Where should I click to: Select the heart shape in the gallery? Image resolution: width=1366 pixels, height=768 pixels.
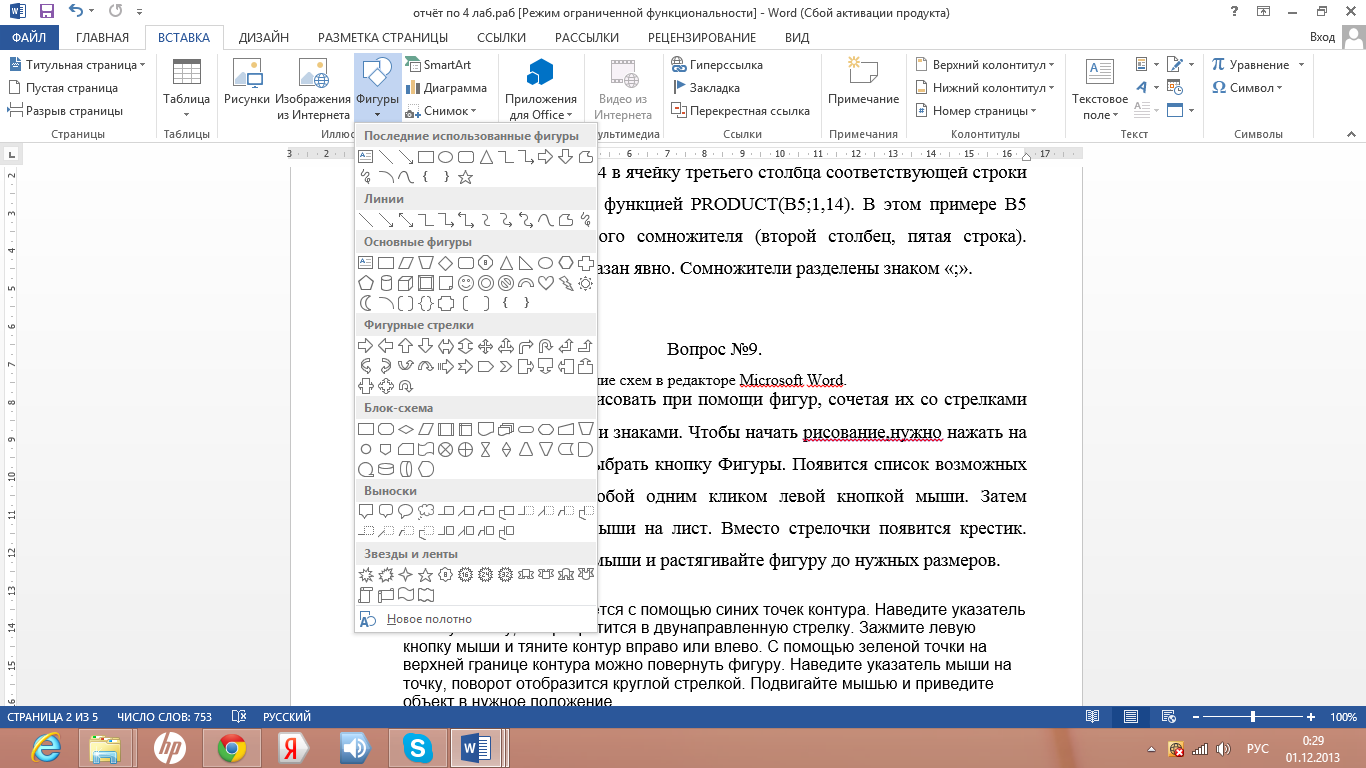[x=545, y=283]
